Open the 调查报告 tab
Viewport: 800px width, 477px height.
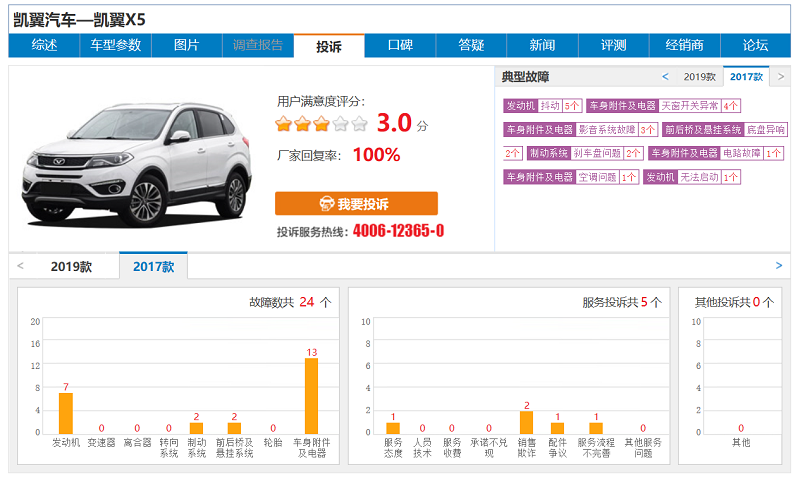(258, 45)
